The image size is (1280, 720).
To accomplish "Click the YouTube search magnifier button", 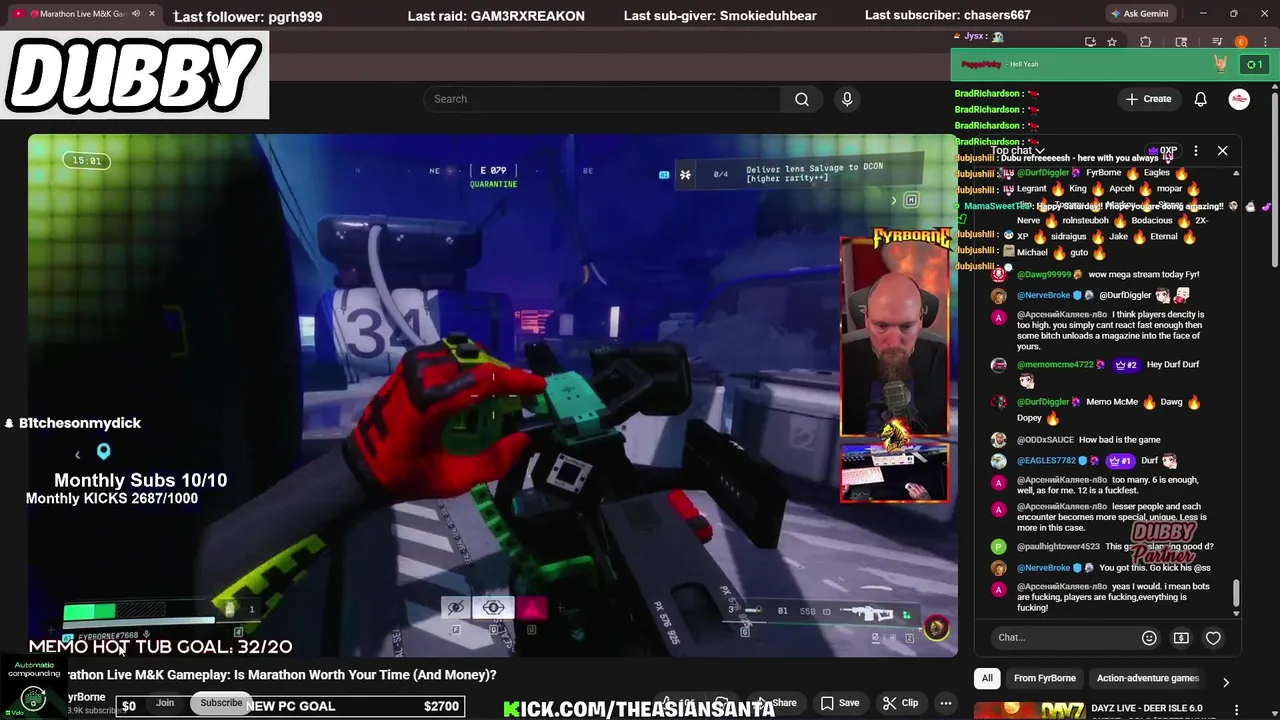I will tap(801, 99).
